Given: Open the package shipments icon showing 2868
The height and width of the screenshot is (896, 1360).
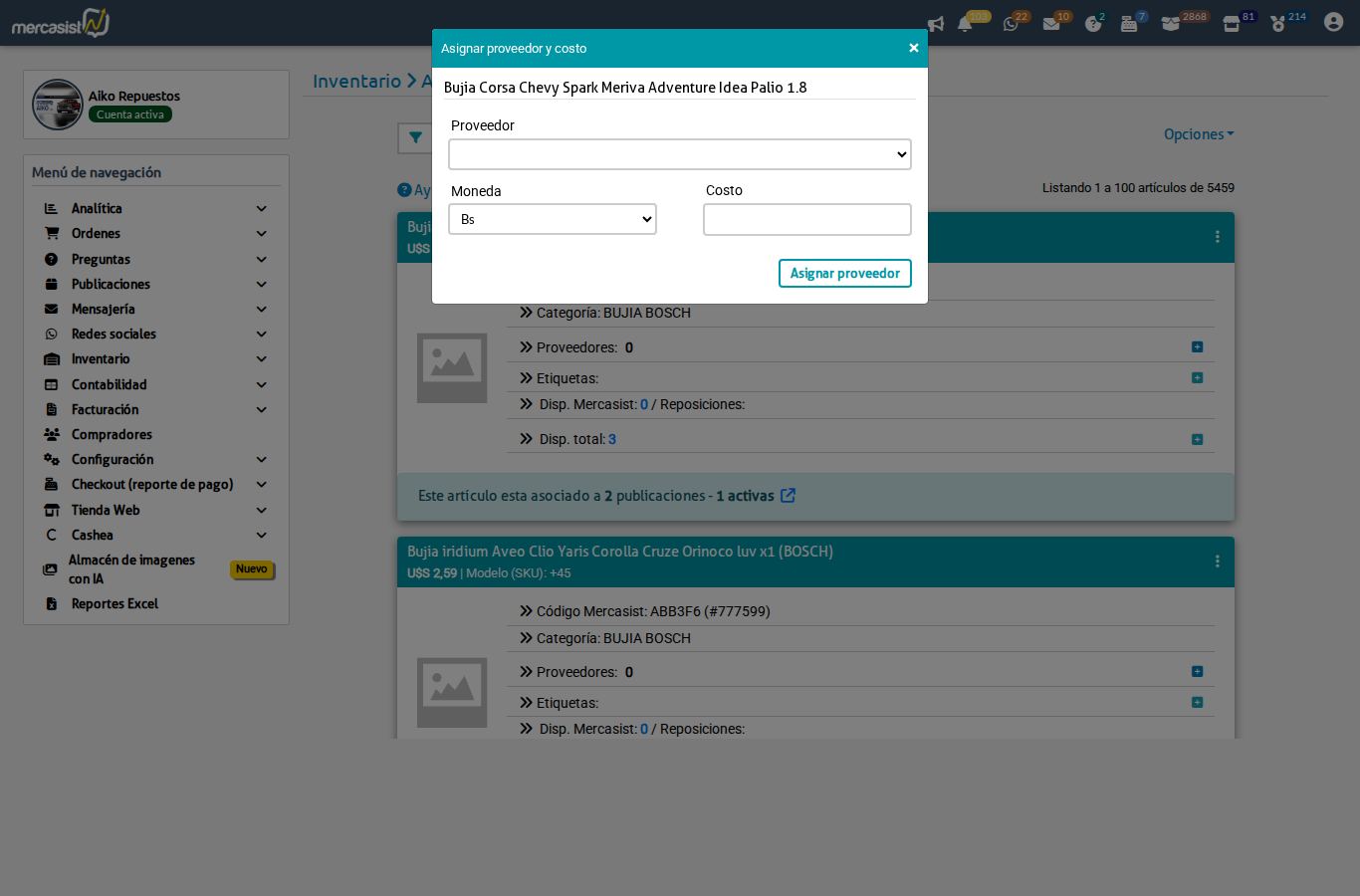Looking at the screenshot, I should pos(1171,22).
